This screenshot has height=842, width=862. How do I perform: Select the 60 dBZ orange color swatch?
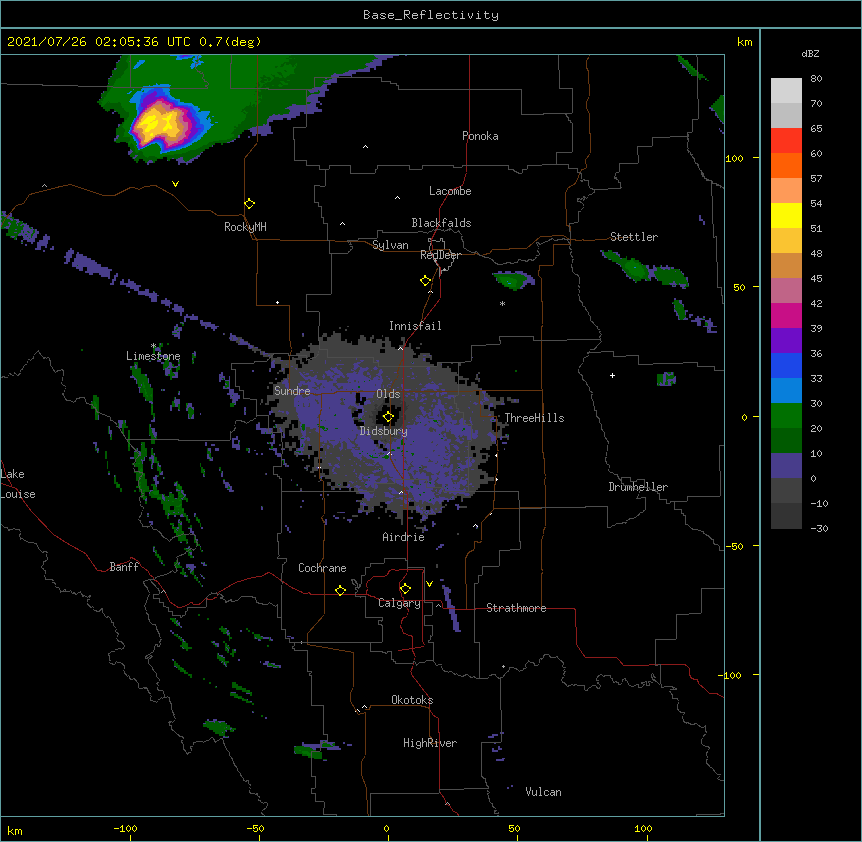click(786, 165)
